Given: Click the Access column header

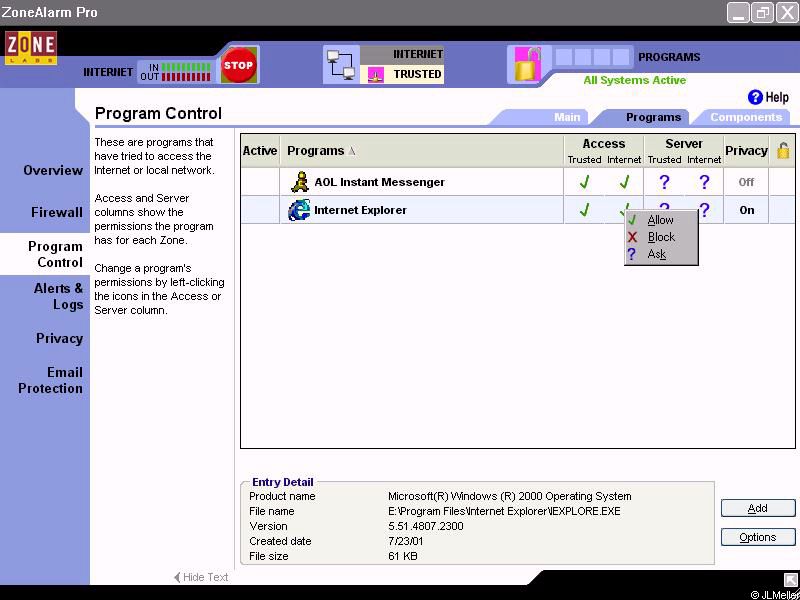Looking at the screenshot, I should click(604, 144).
